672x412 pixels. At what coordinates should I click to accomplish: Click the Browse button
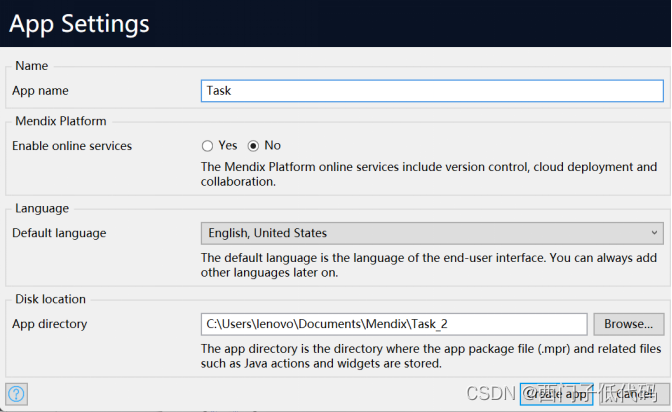pyautogui.click(x=628, y=324)
